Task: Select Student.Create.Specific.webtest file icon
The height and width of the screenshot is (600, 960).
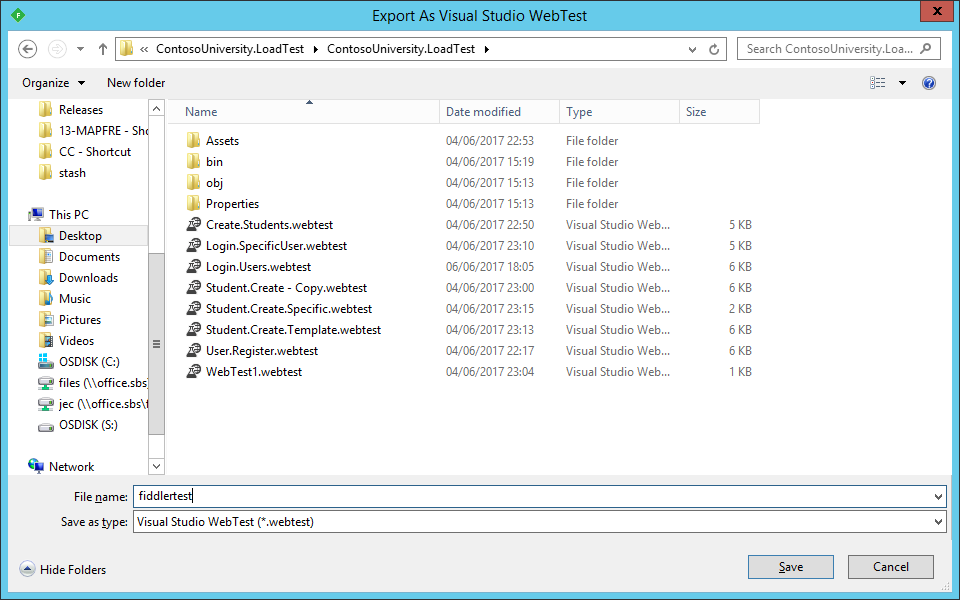Action: pos(193,309)
